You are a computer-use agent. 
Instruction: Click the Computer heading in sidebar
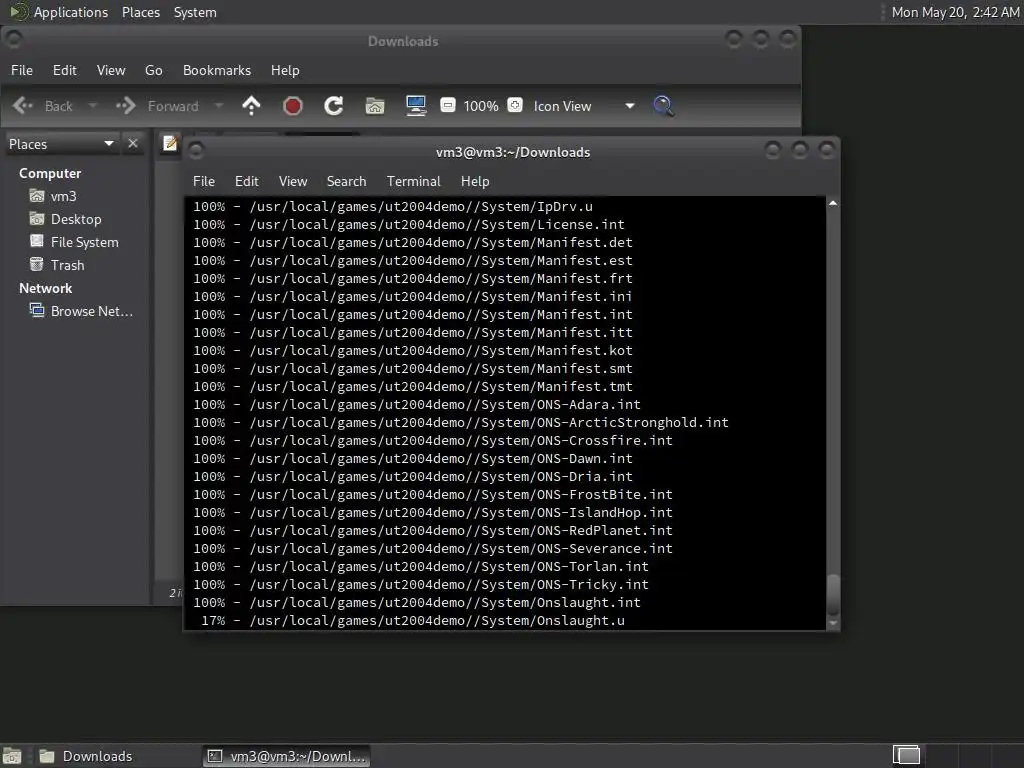click(x=50, y=173)
